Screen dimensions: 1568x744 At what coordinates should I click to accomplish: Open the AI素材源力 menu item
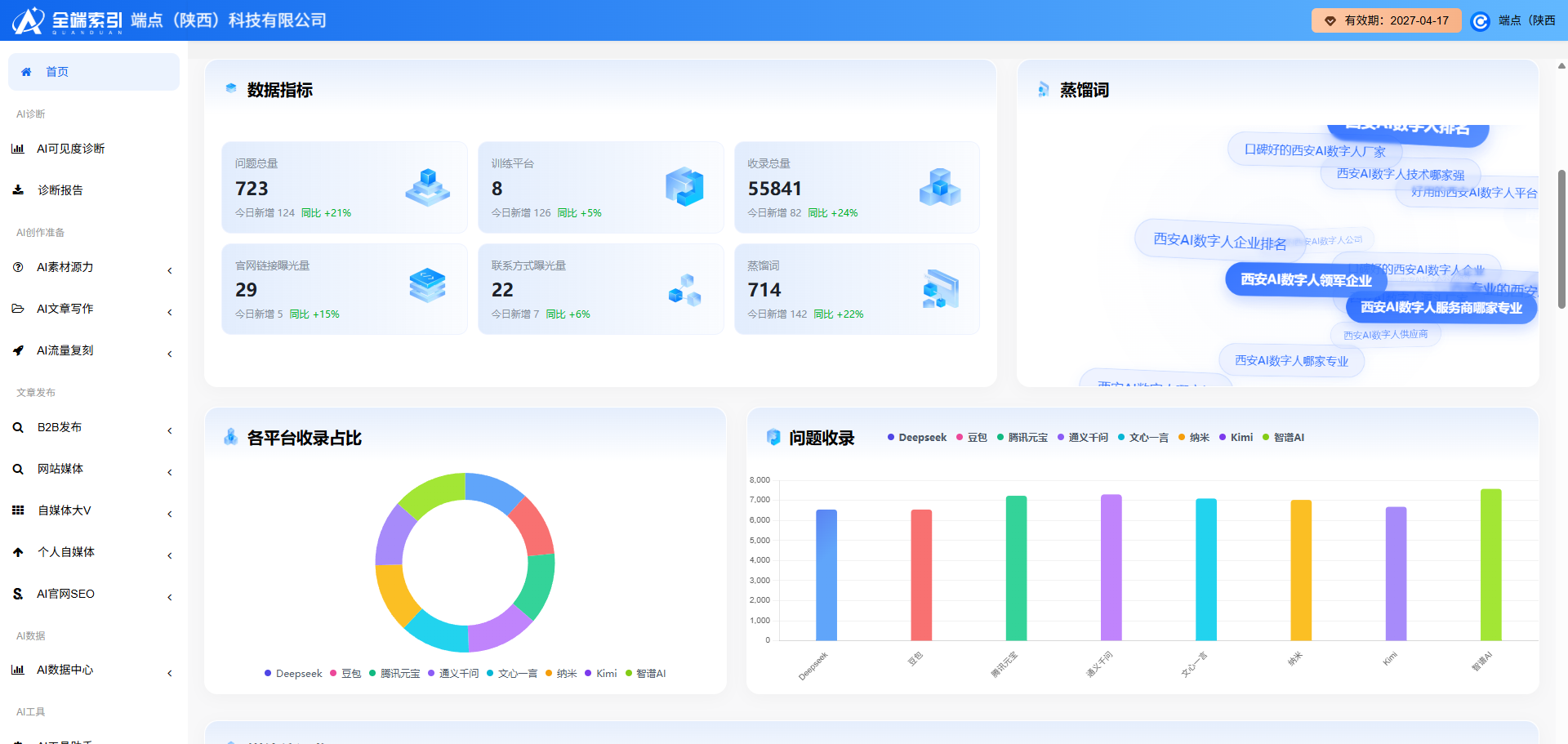[x=94, y=267]
